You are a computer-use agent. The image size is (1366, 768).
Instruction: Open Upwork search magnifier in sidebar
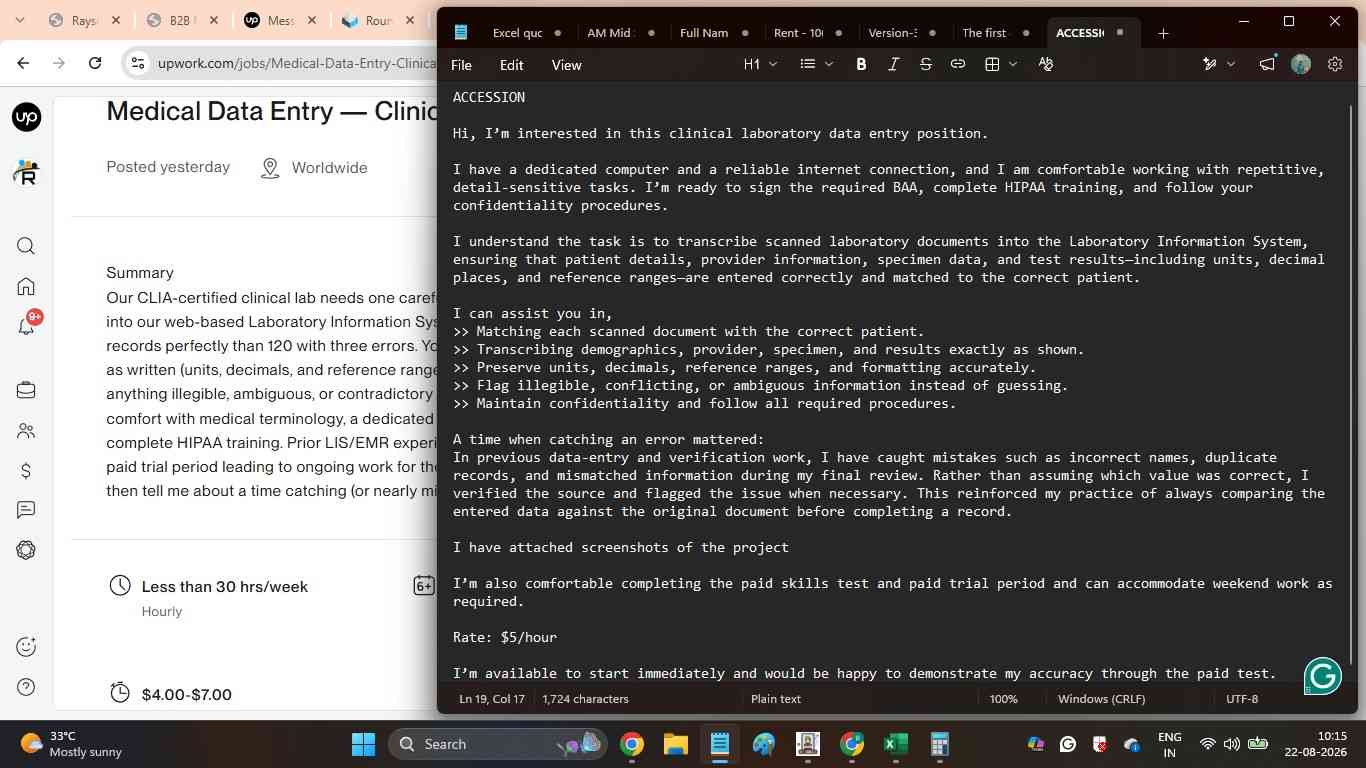[x=27, y=246]
